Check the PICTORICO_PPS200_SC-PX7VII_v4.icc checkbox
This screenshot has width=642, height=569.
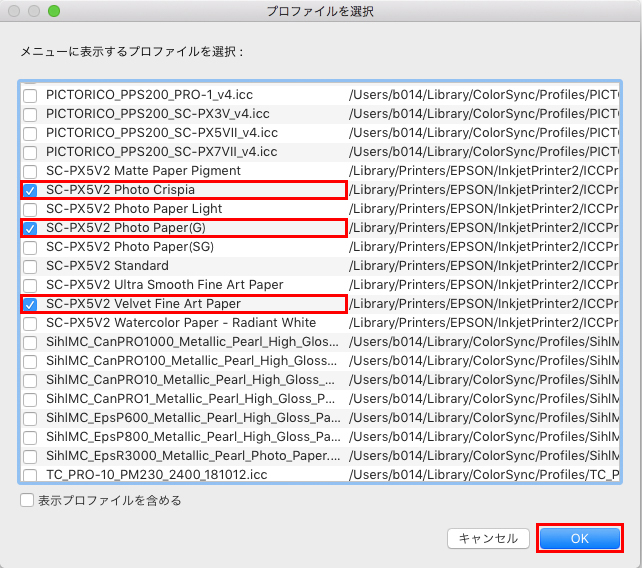click(30, 153)
